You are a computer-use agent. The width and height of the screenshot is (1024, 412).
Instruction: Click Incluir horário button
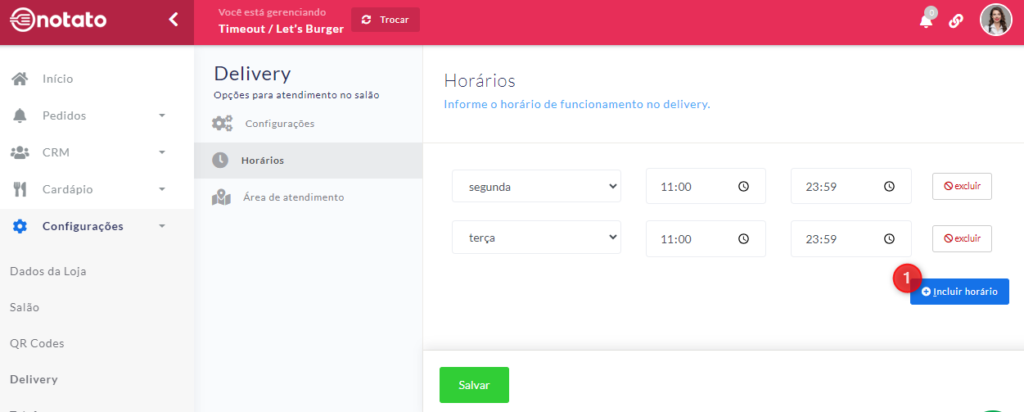pos(959,291)
